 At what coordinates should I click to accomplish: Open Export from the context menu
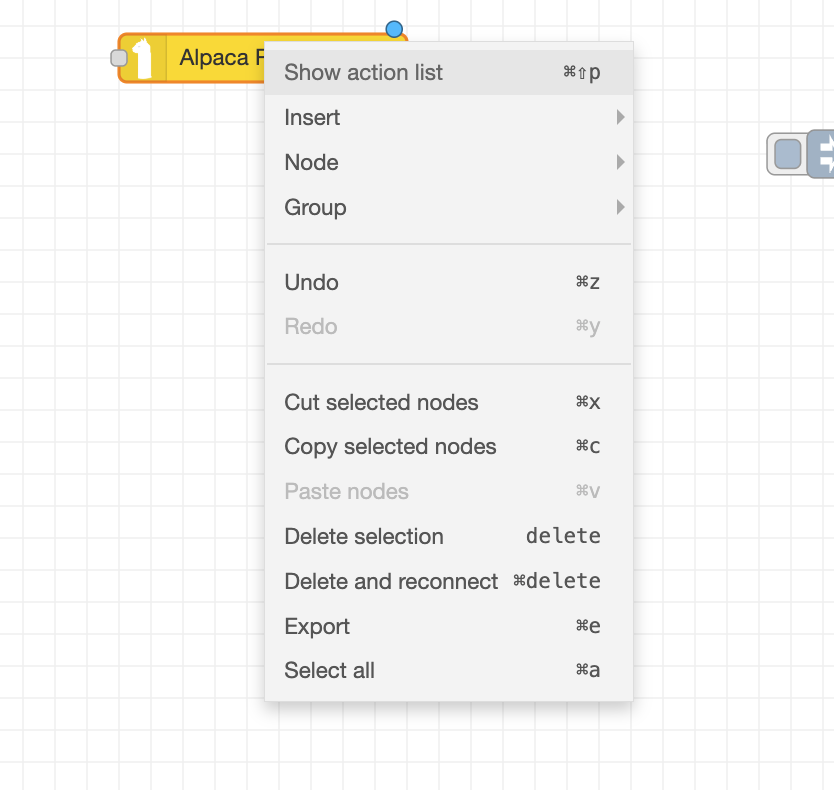317,626
